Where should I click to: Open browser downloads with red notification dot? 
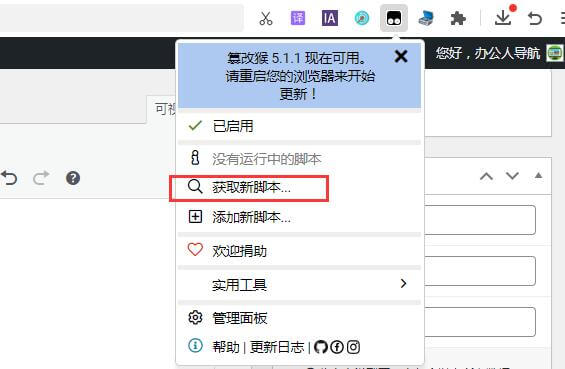[x=504, y=16]
